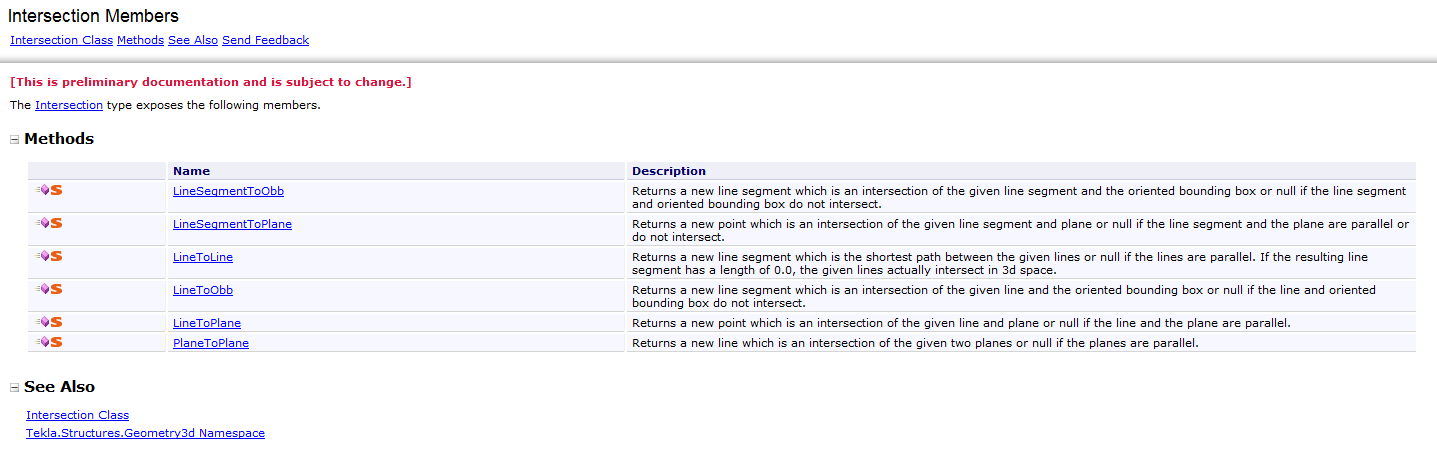Open the LineSegmentToPlane method page
The height and width of the screenshot is (451, 1437).
[232, 224]
